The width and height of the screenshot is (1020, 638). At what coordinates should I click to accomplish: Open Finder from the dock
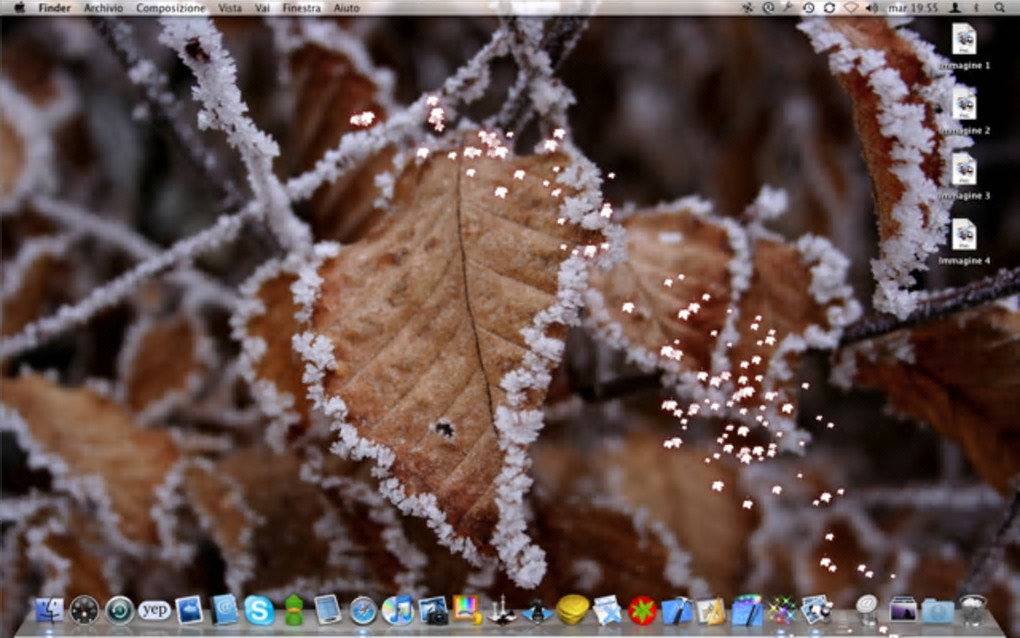pos(49,611)
